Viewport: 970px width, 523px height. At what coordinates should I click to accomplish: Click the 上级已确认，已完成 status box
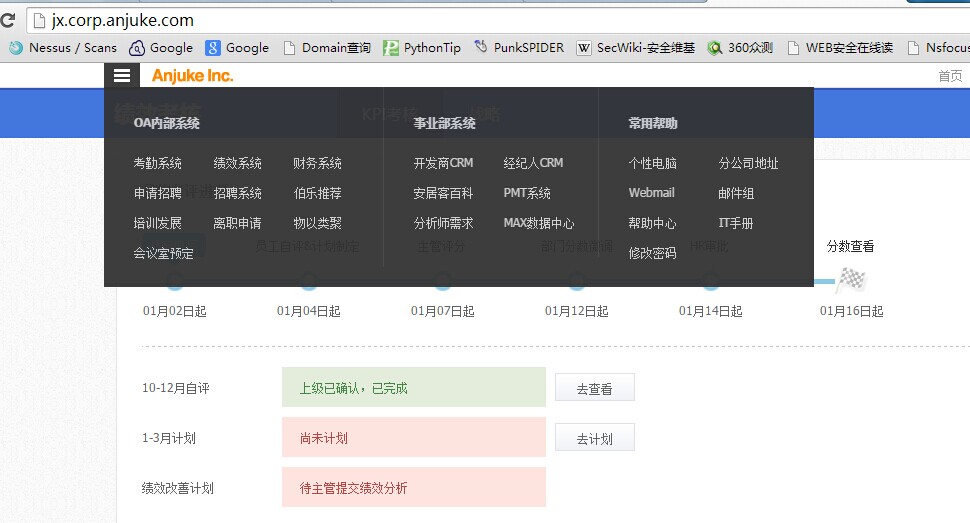coord(414,387)
